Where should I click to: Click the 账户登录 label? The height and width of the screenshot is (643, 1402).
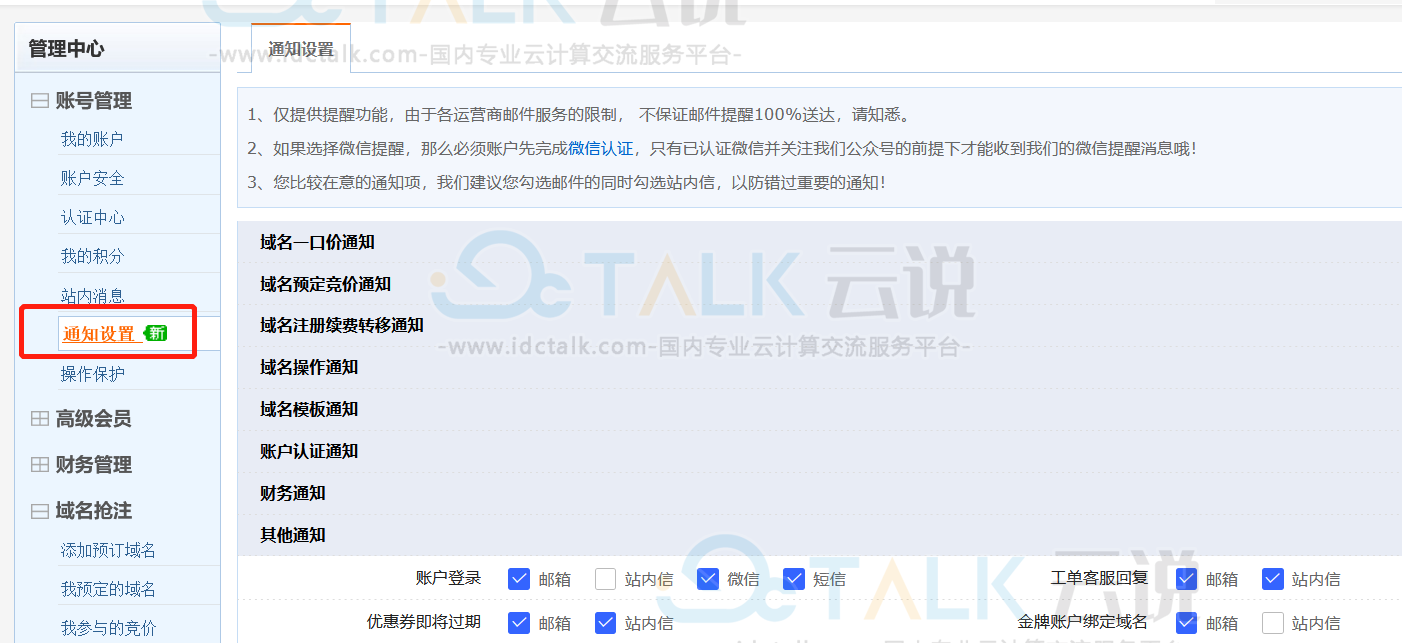(449, 578)
